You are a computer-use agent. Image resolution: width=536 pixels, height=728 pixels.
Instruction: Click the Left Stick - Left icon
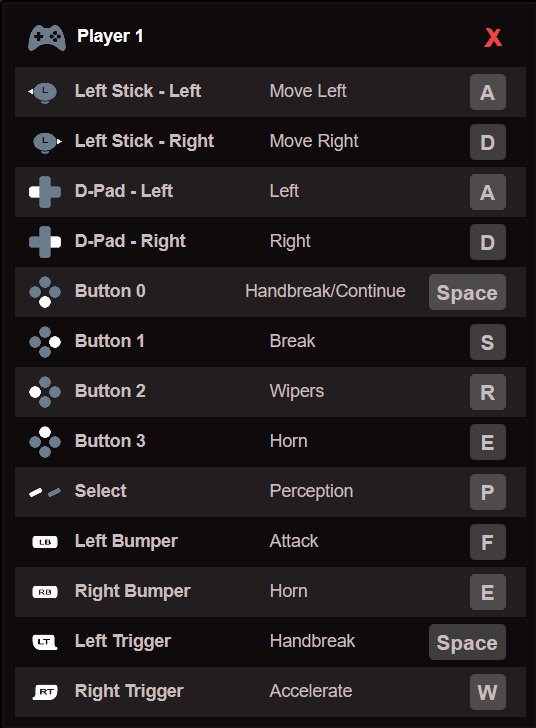coord(43,92)
